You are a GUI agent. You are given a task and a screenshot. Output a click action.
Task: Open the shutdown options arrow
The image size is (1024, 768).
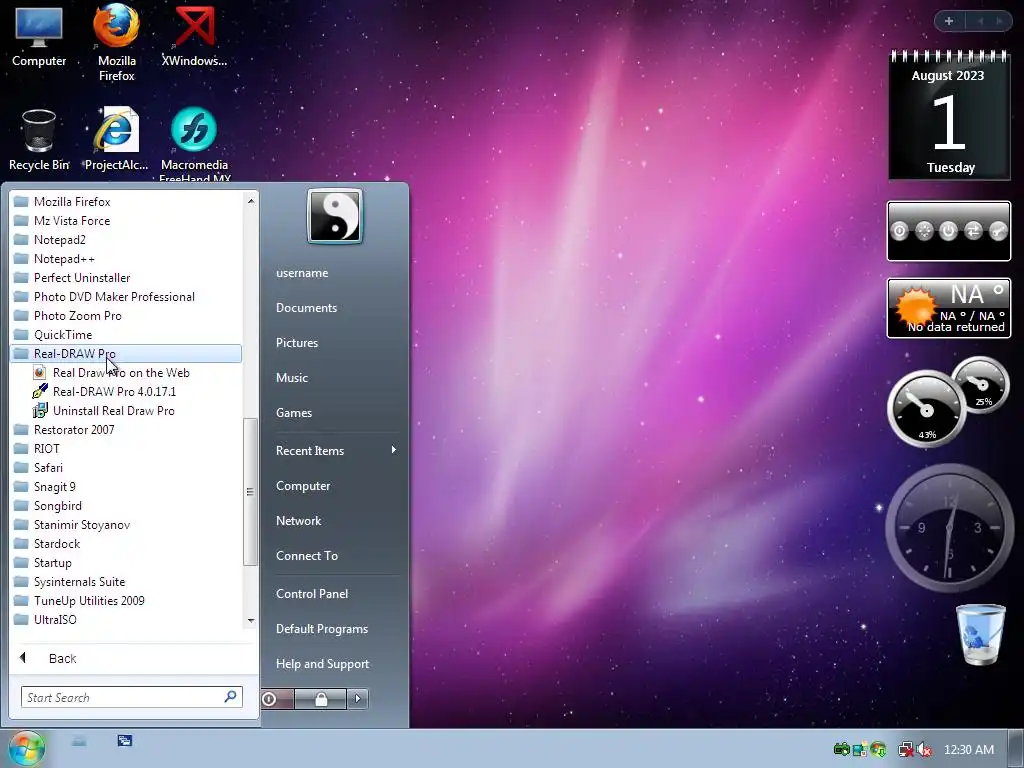pos(357,699)
